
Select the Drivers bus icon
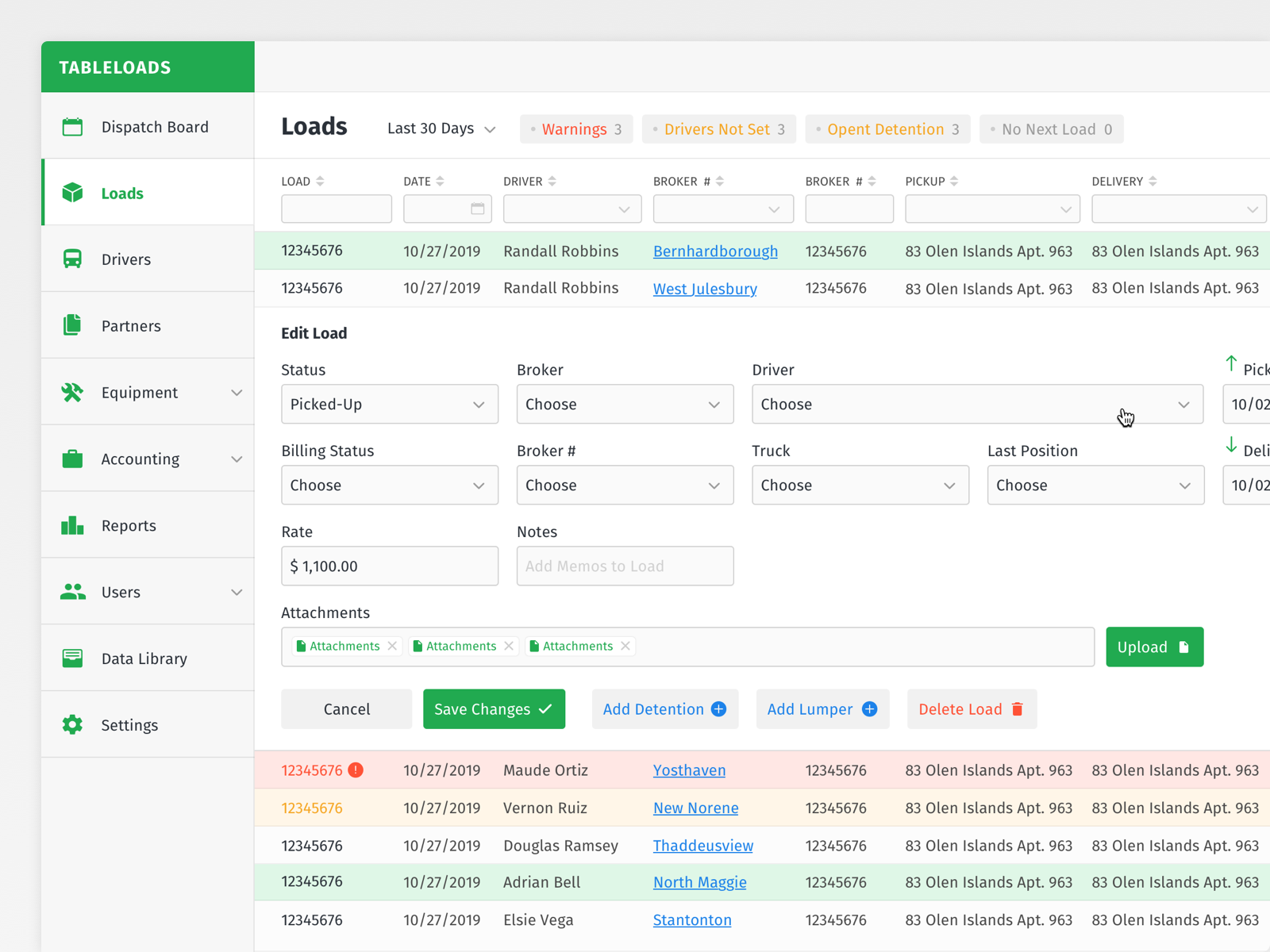click(x=72, y=259)
